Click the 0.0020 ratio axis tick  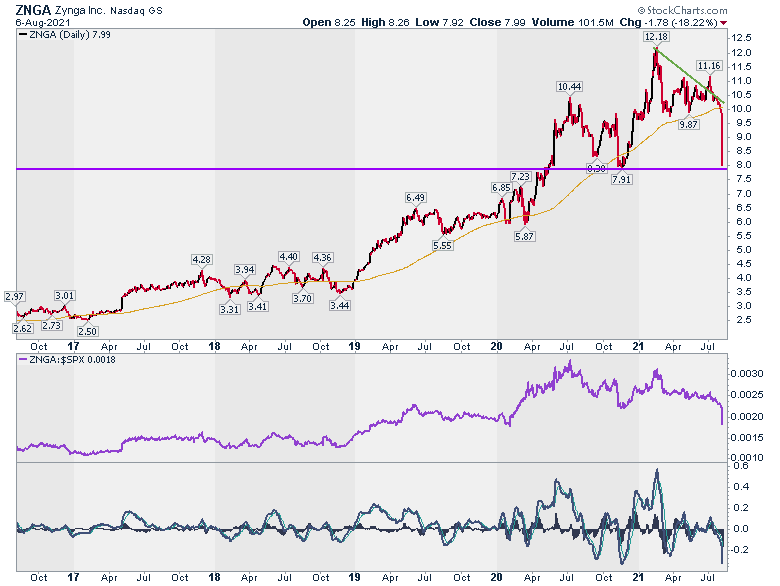(747, 417)
